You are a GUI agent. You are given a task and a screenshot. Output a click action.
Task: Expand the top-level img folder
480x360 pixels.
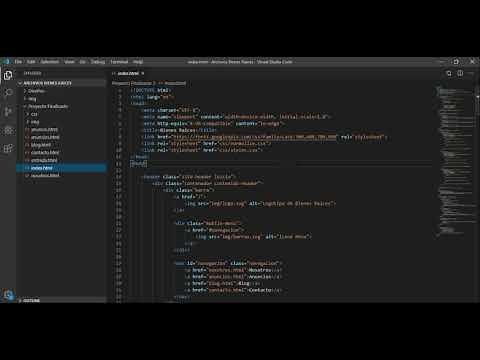tap(61, 99)
